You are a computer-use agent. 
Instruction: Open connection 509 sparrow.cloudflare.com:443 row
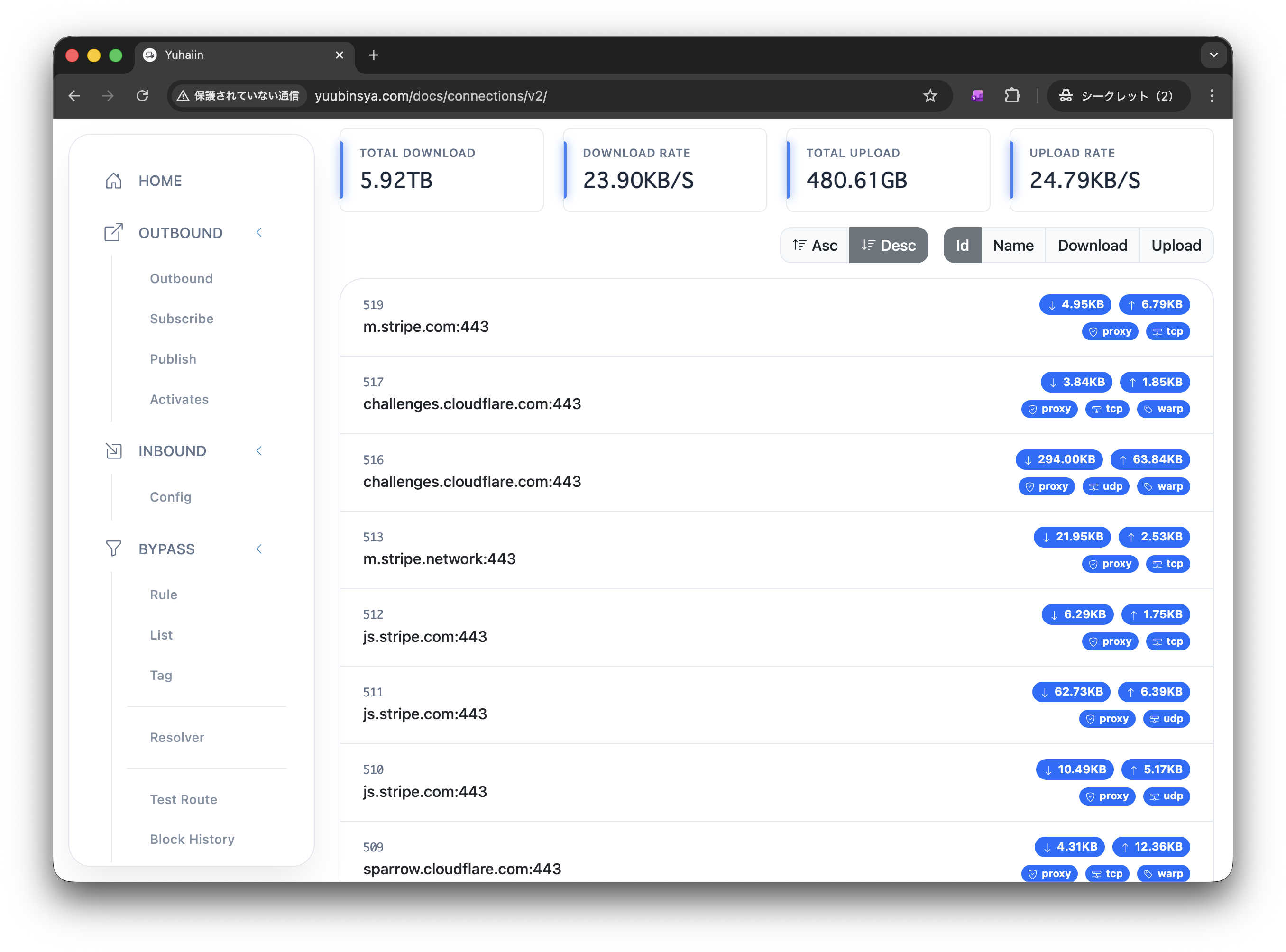click(x=776, y=853)
